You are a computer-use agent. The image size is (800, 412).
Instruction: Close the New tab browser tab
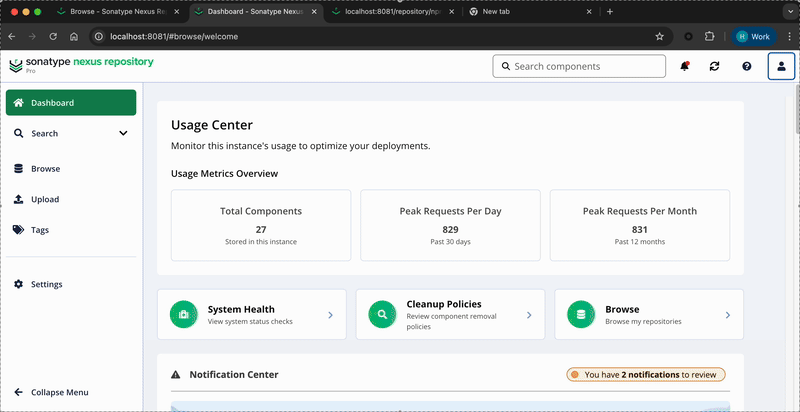coord(589,12)
